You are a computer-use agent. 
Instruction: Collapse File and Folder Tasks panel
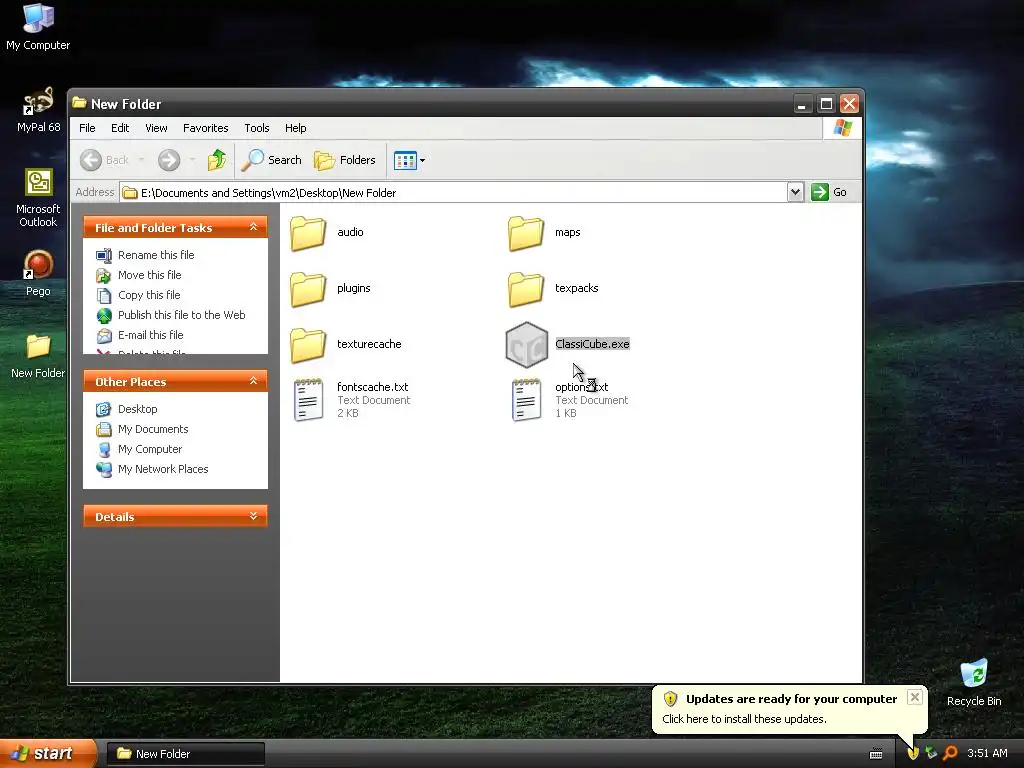tap(253, 227)
